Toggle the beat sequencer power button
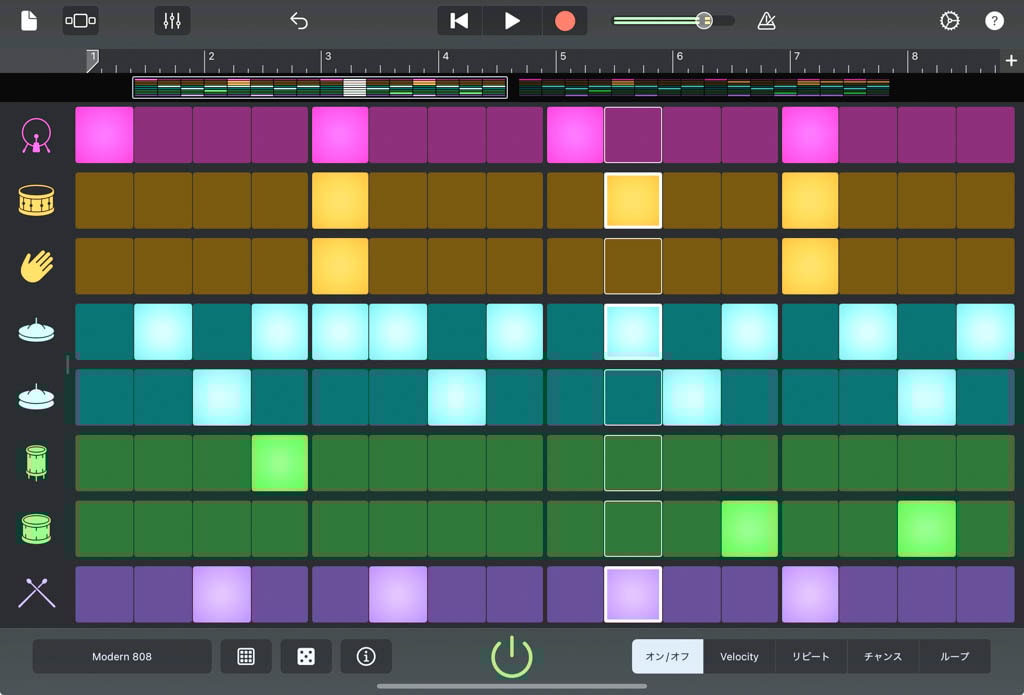This screenshot has width=1024, height=695. (x=512, y=657)
